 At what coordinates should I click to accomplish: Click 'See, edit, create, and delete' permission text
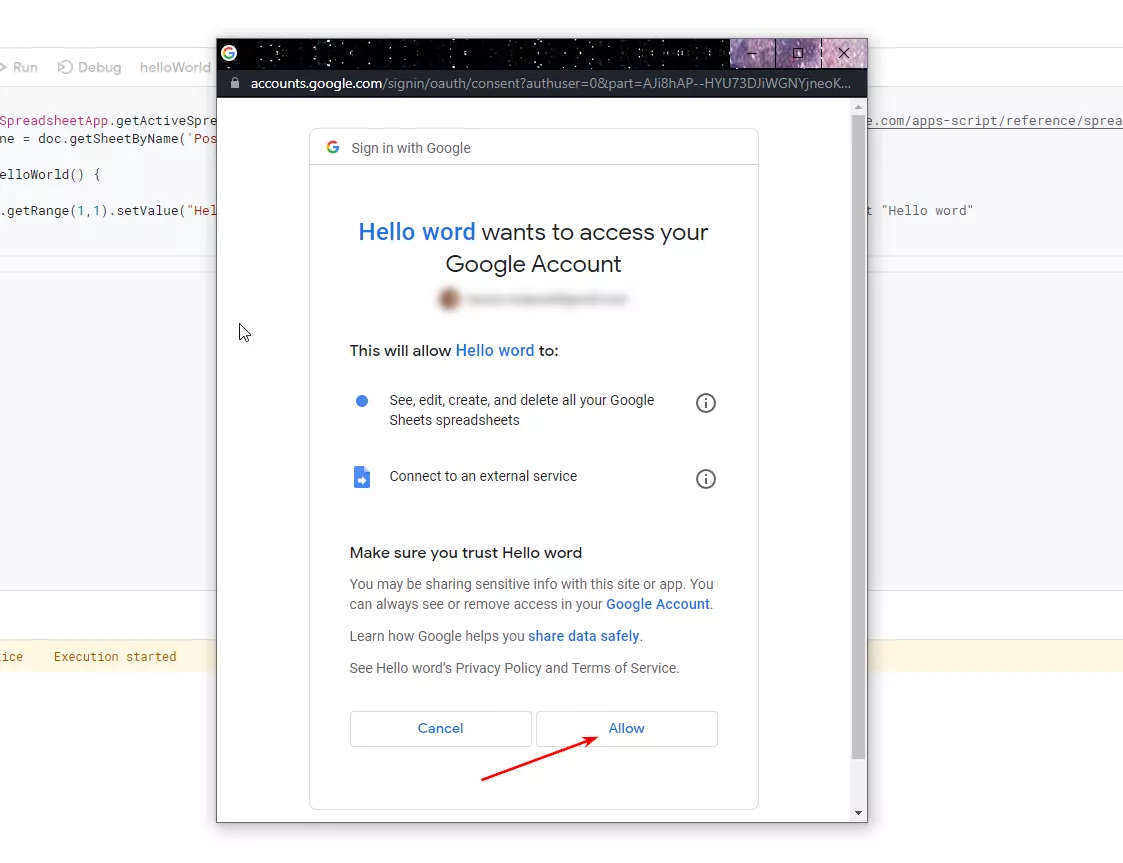pos(521,410)
